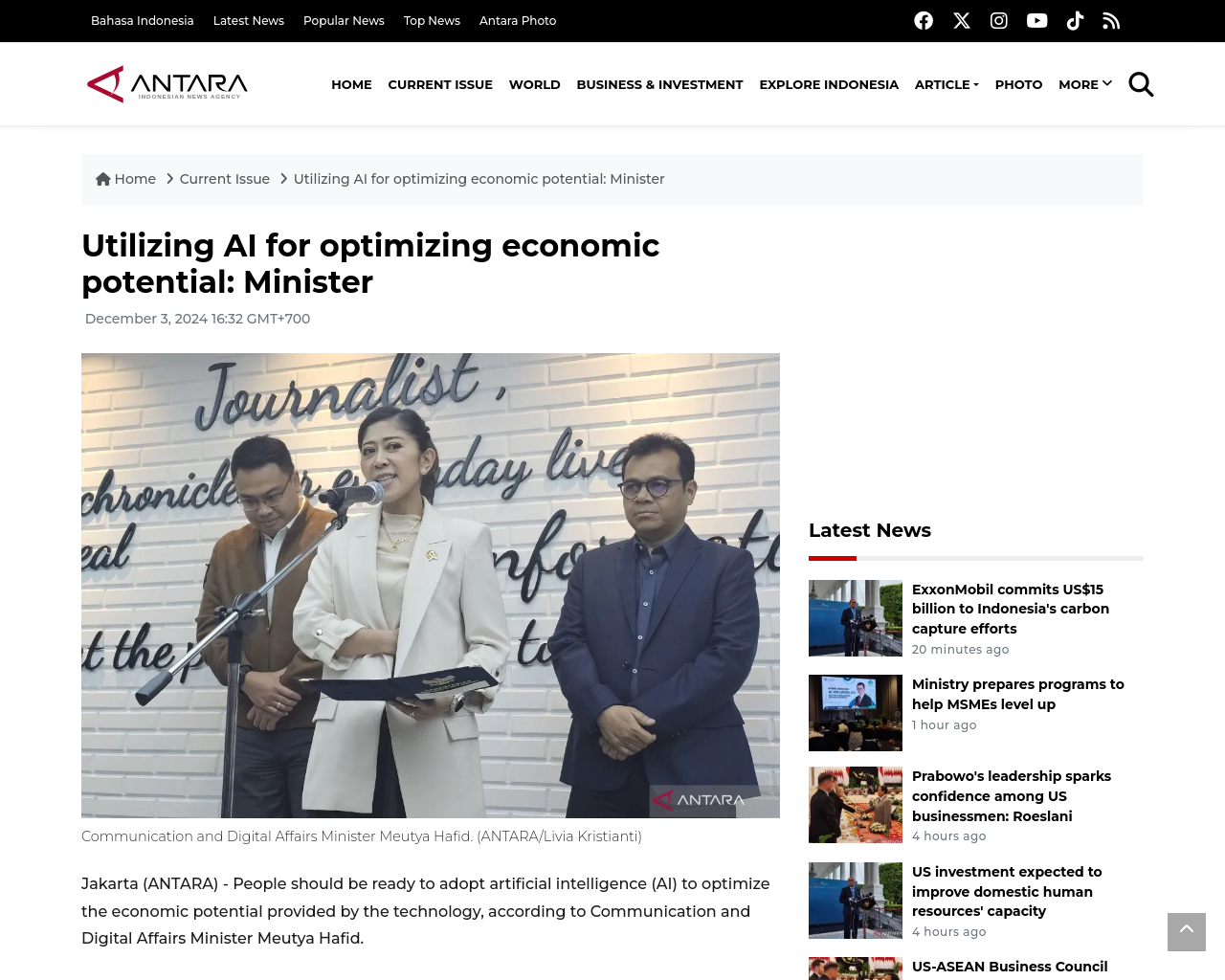
Task: Open the TikTok social icon
Action: point(1075,21)
